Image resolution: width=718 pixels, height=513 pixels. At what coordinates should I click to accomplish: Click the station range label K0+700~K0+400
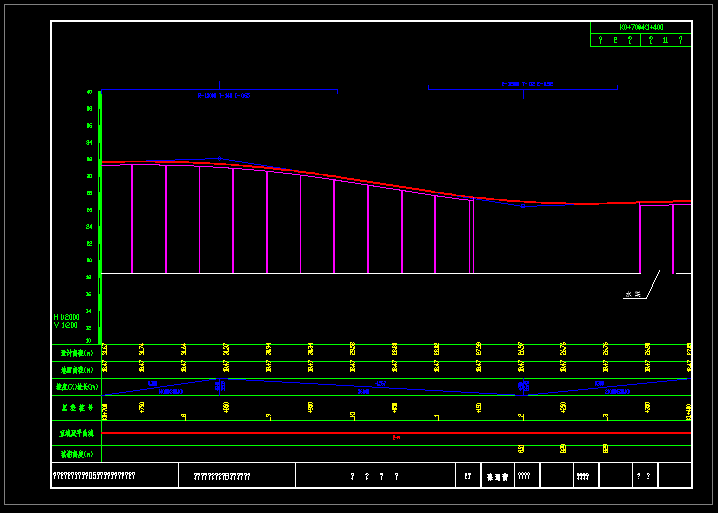point(641,27)
